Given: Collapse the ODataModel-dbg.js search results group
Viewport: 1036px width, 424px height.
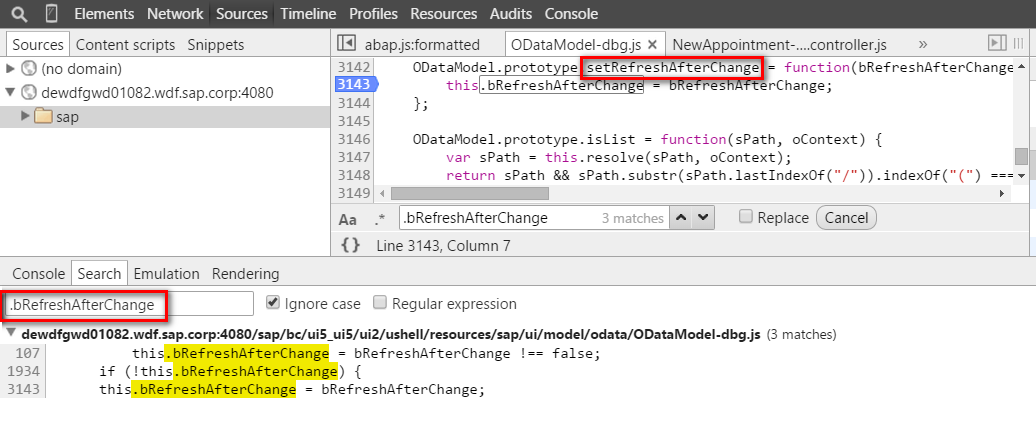Looking at the screenshot, I should coord(11,333).
